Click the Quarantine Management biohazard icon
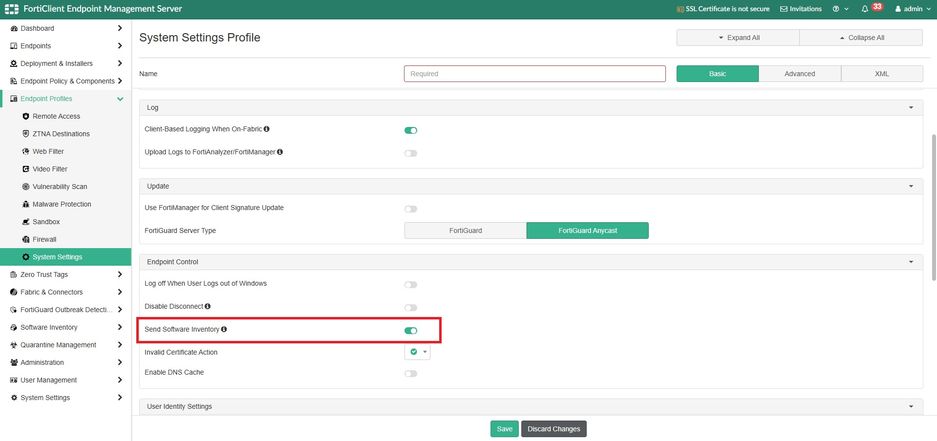This screenshot has height=441, width=937. [14, 345]
